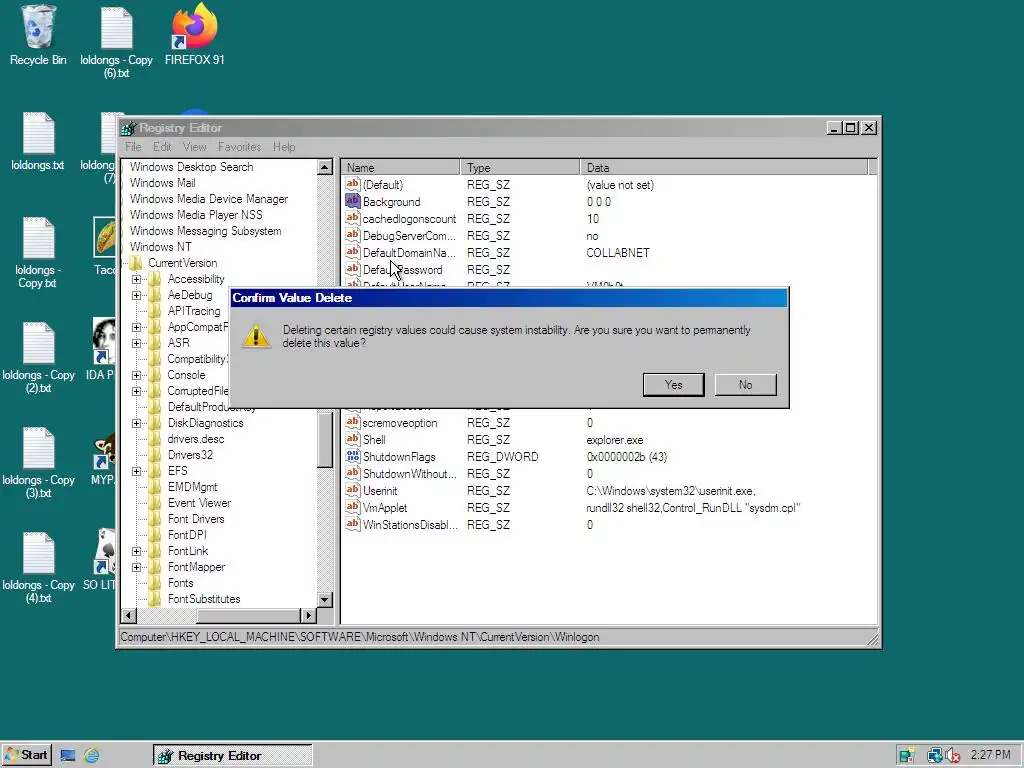Viewport: 1024px width, 768px height.
Task: Sort values by the Name column header
Action: [x=400, y=168]
